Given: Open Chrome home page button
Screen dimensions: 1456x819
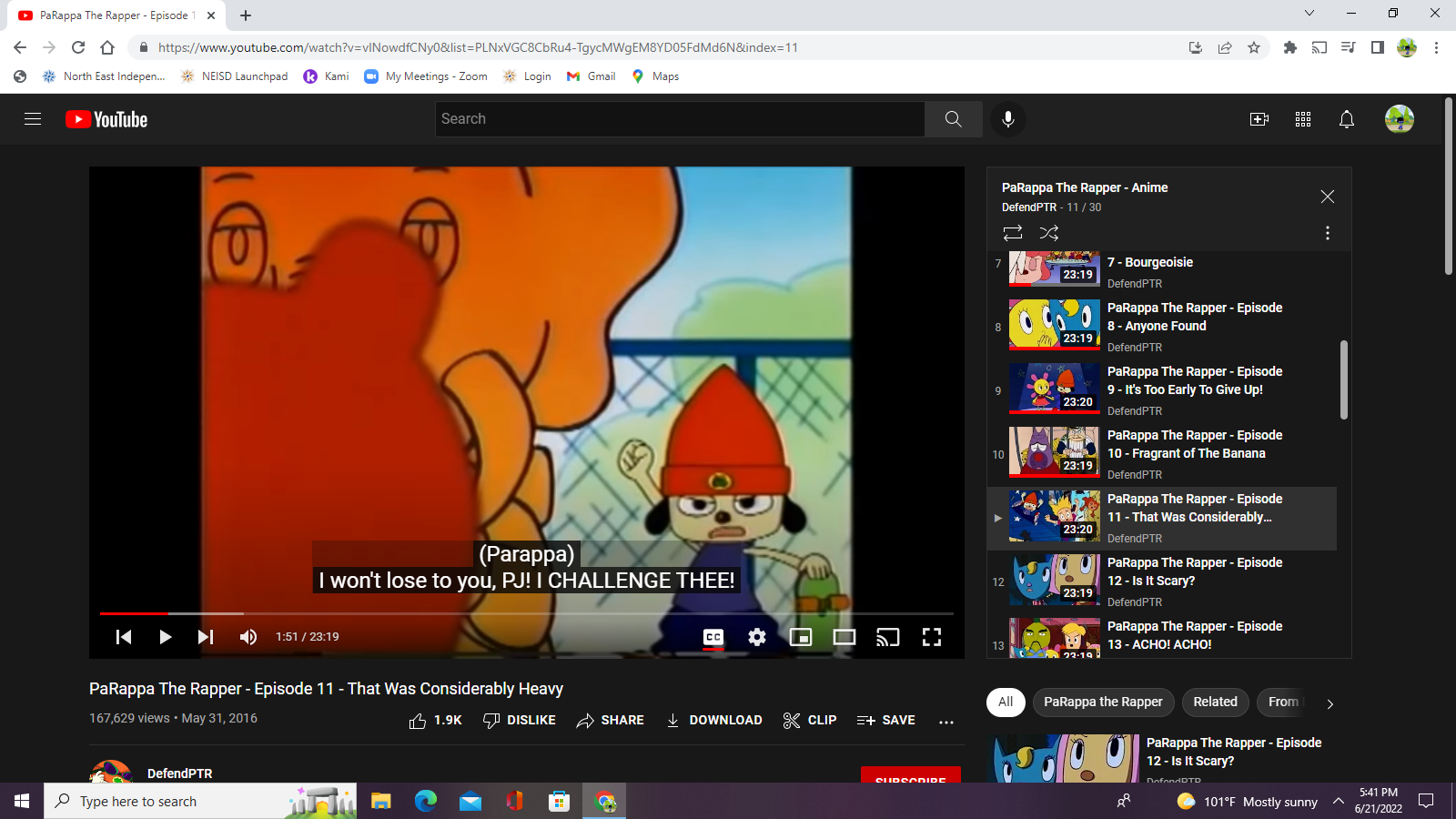Looking at the screenshot, I should pos(107,47).
